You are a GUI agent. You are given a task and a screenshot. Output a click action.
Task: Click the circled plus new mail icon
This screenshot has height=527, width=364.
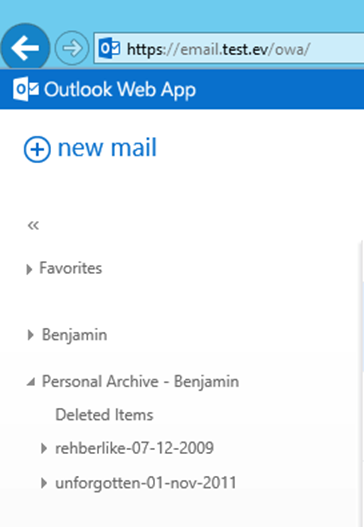pos(37,149)
